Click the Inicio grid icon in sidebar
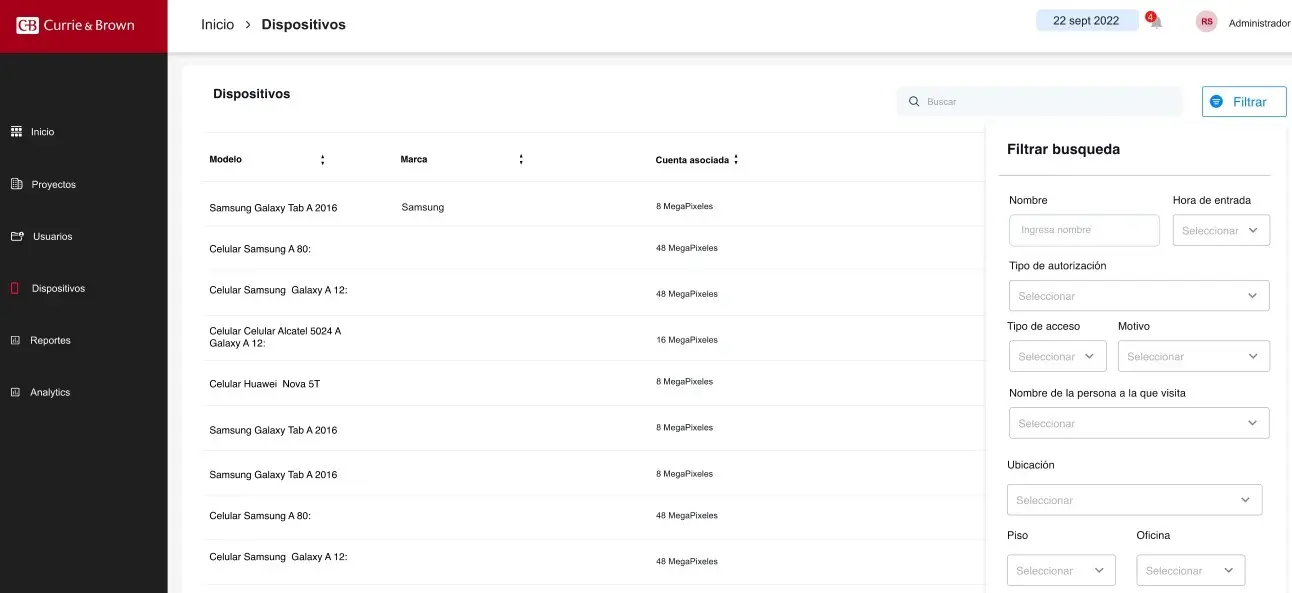Screen dimensions: 1292x593 coord(16,132)
